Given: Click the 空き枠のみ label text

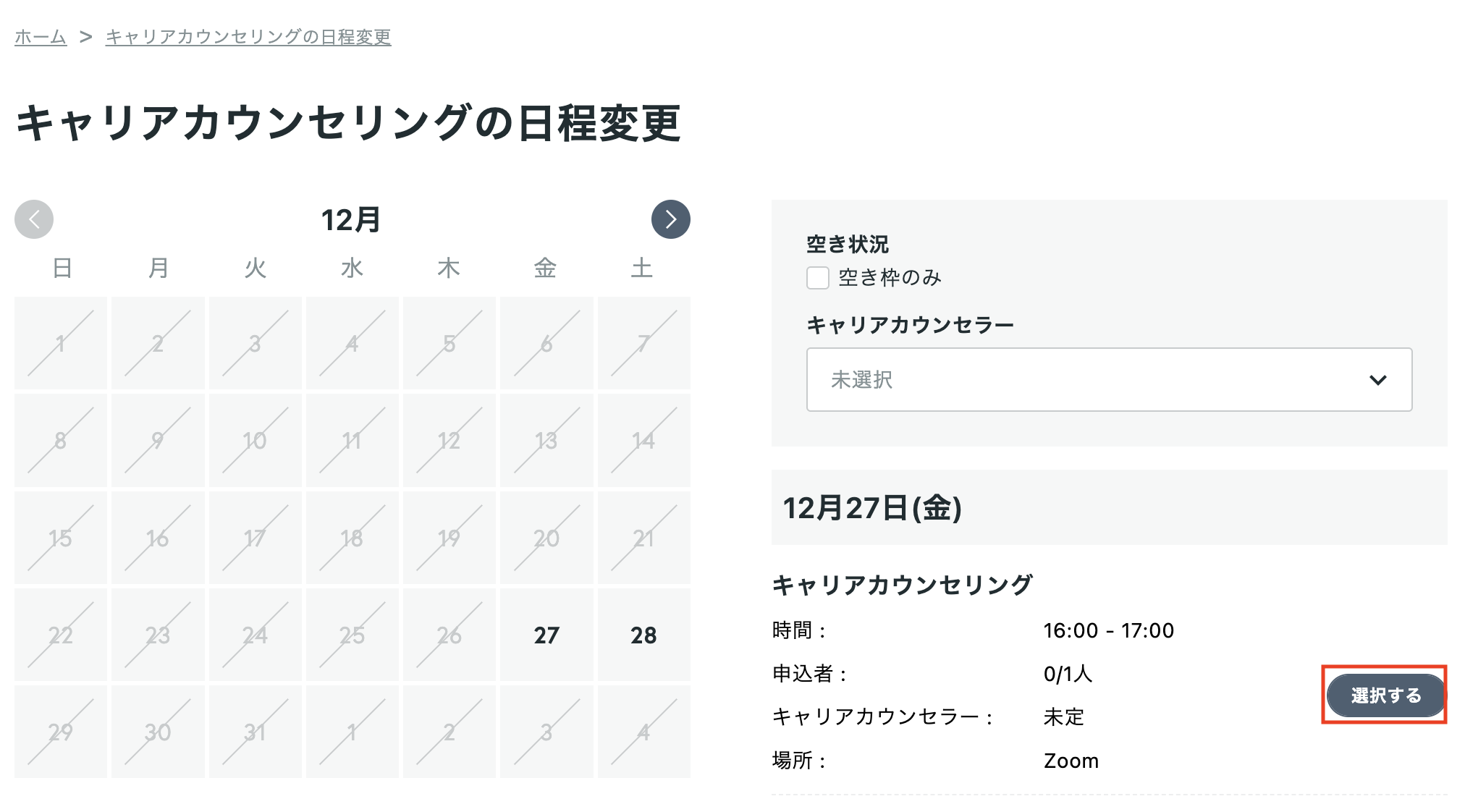Looking at the screenshot, I should (890, 278).
